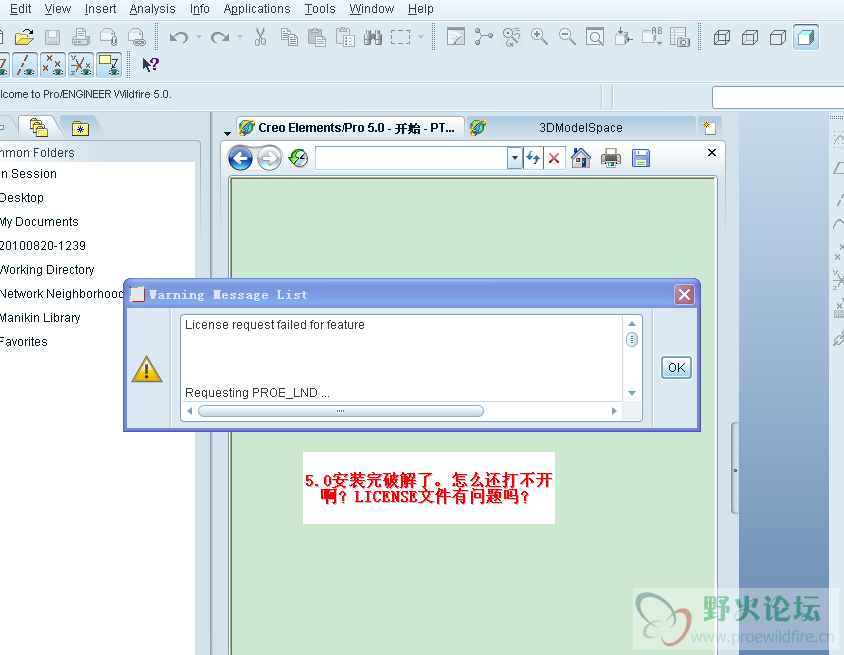
Task: Open the Help menu
Action: (420, 9)
